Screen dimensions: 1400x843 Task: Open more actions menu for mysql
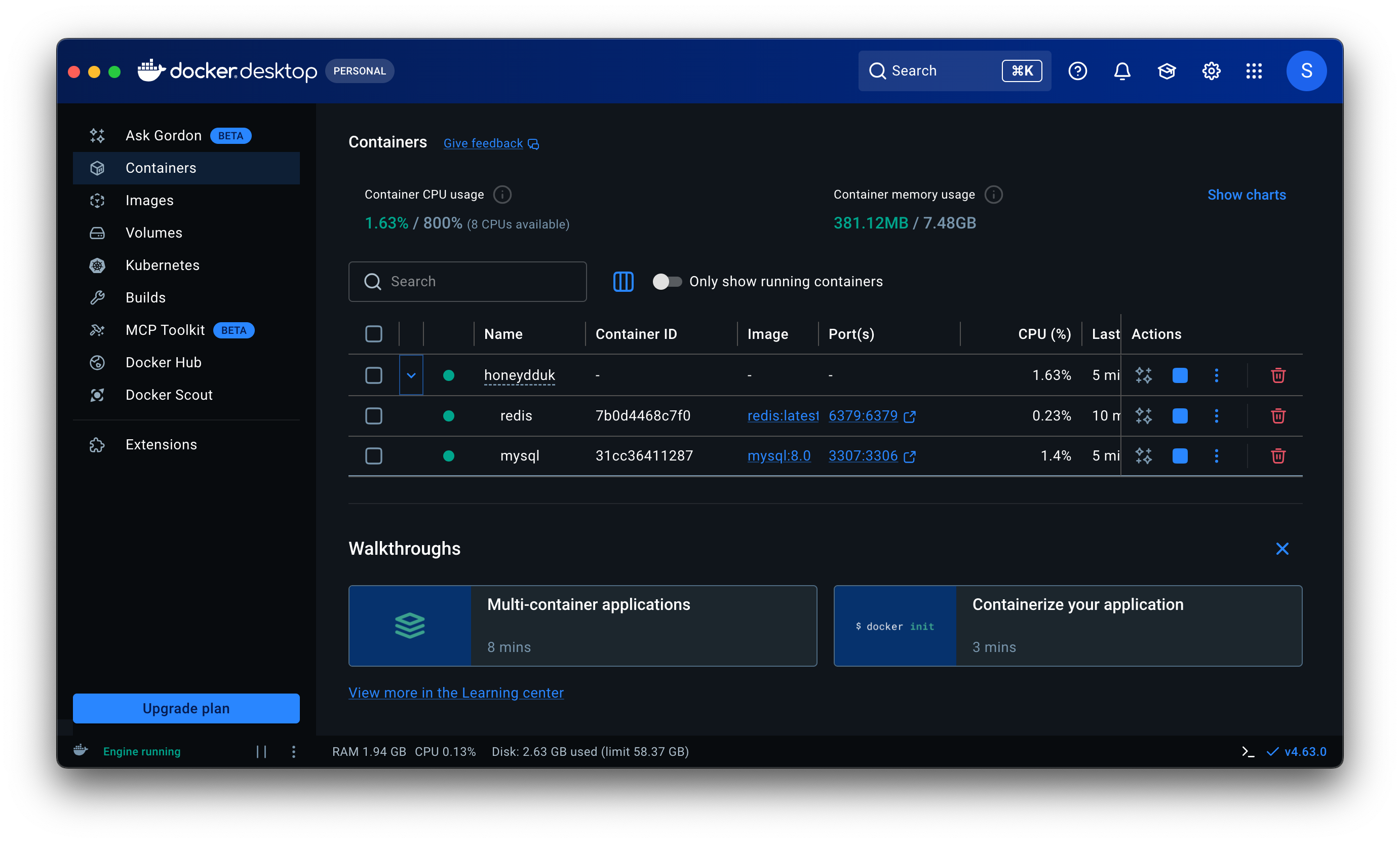(1216, 456)
